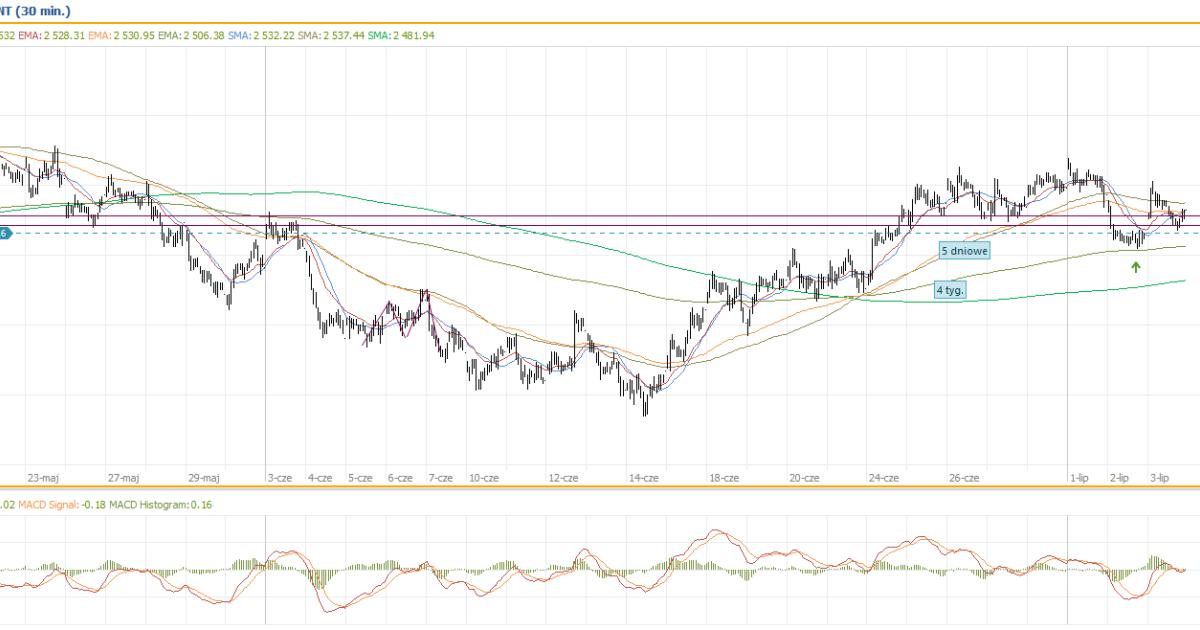This screenshot has height=630, width=1200.
Task: Click the 23-maj date on time axis
Action: coord(42,478)
